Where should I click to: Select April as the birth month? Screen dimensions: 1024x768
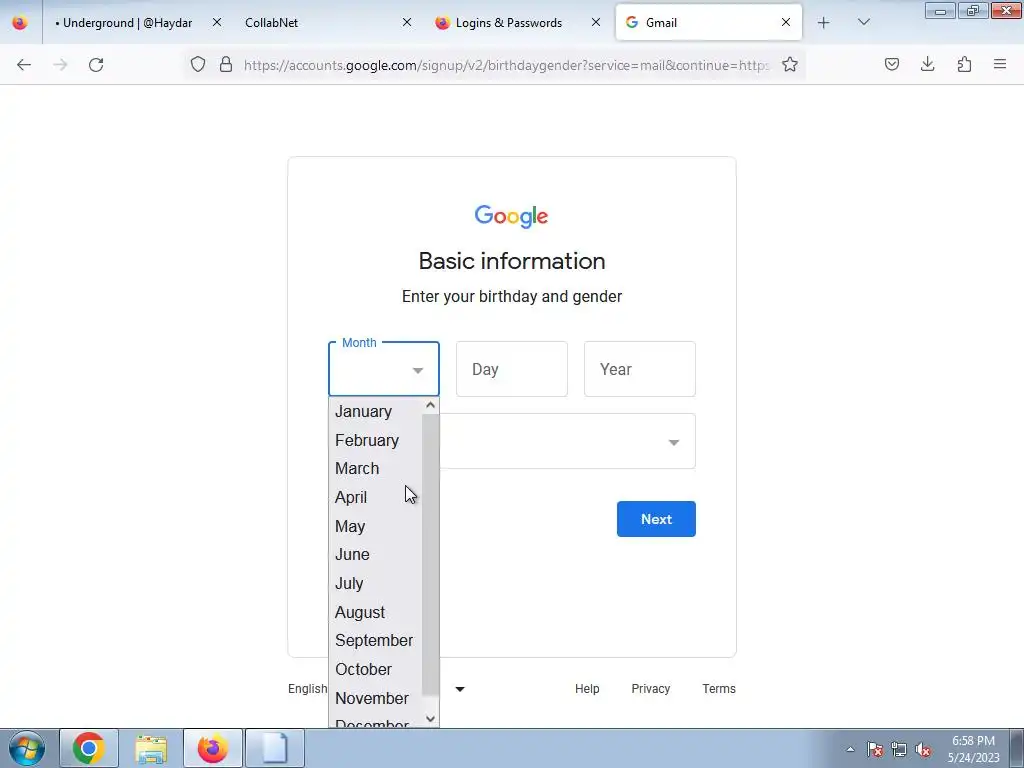click(376, 497)
